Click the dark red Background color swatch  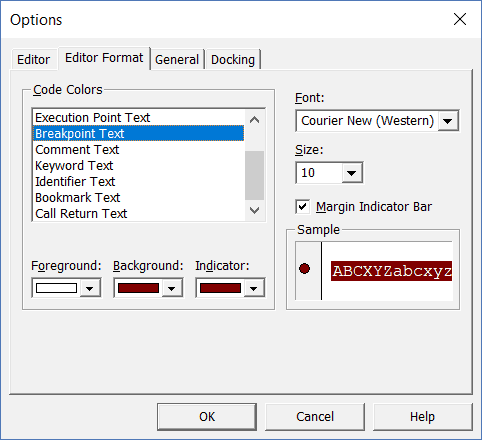pos(138,288)
